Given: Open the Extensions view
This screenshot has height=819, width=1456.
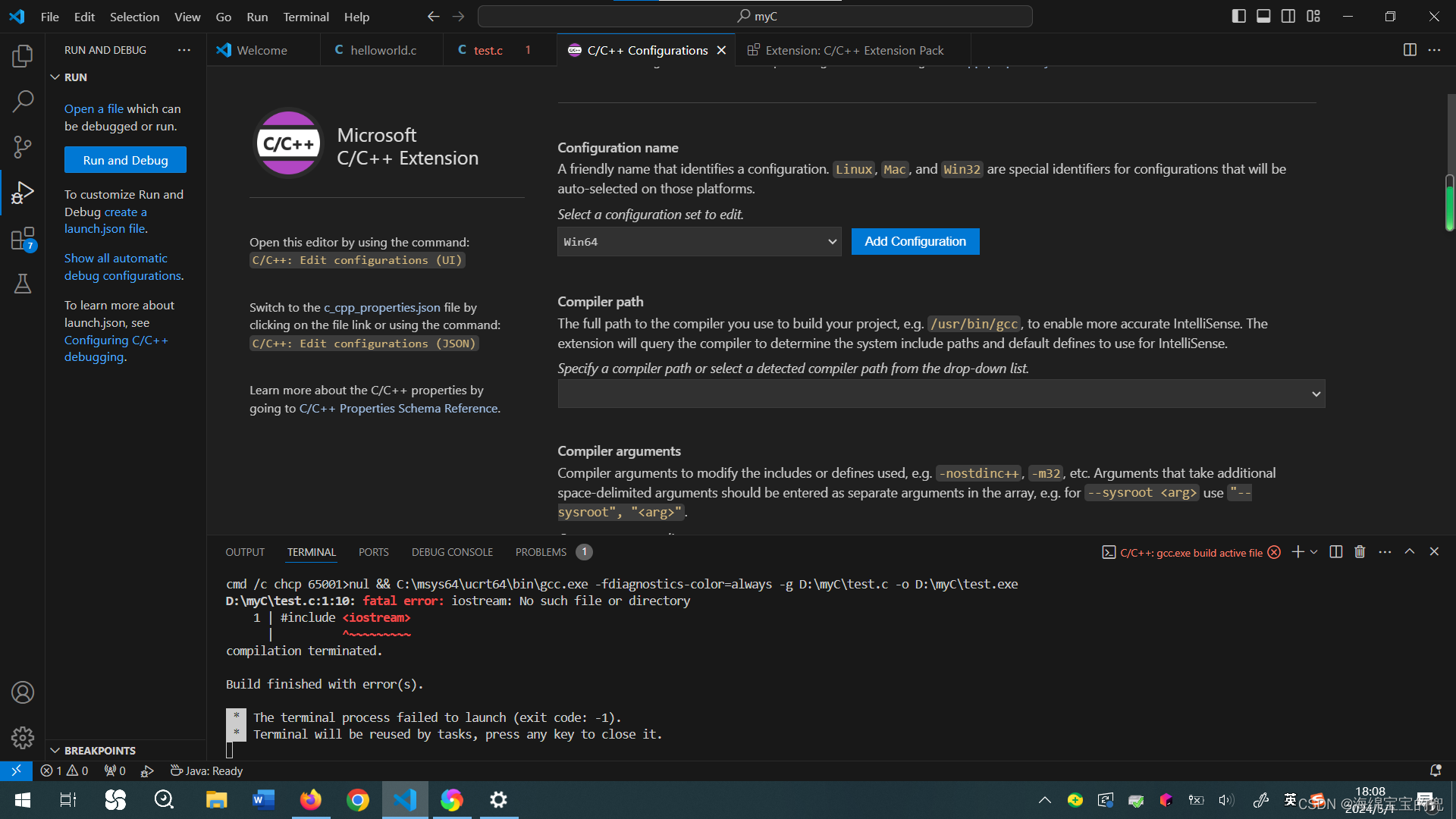Looking at the screenshot, I should click(x=22, y=238).
